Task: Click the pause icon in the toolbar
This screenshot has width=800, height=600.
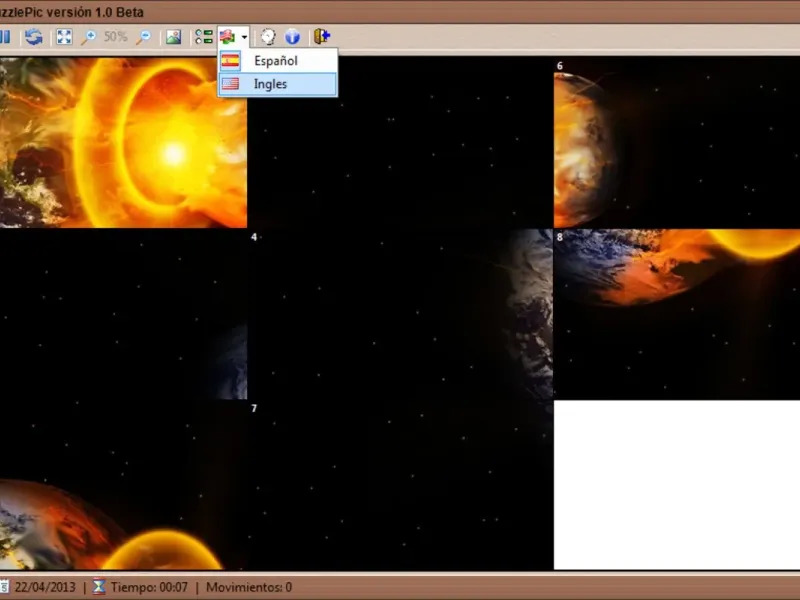Action: coord(5,37)
